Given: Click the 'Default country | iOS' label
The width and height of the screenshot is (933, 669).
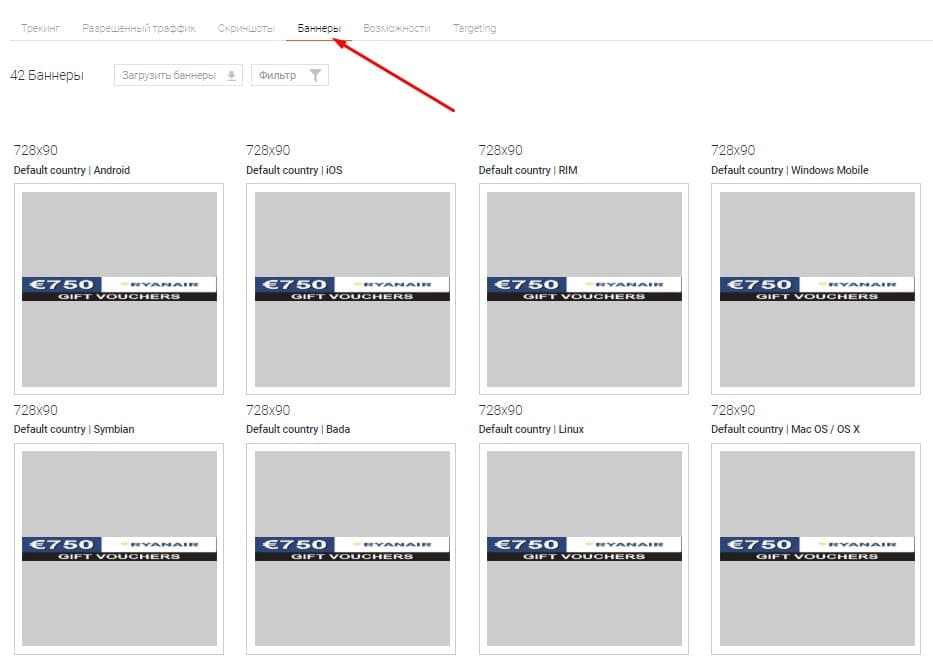Looking at the screenshot, I should pyautogui.click(x=294, y=170).
